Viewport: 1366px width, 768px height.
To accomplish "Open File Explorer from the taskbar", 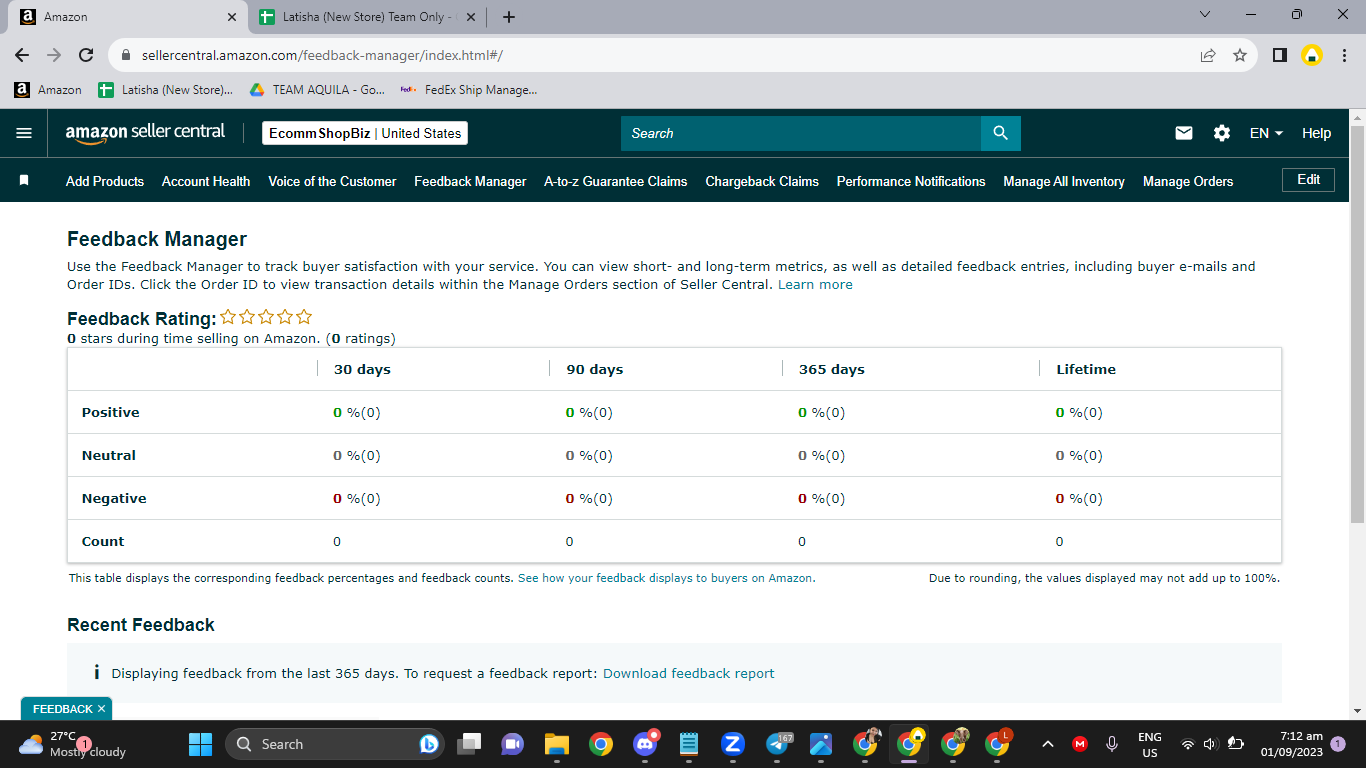I will pos(557,744).
